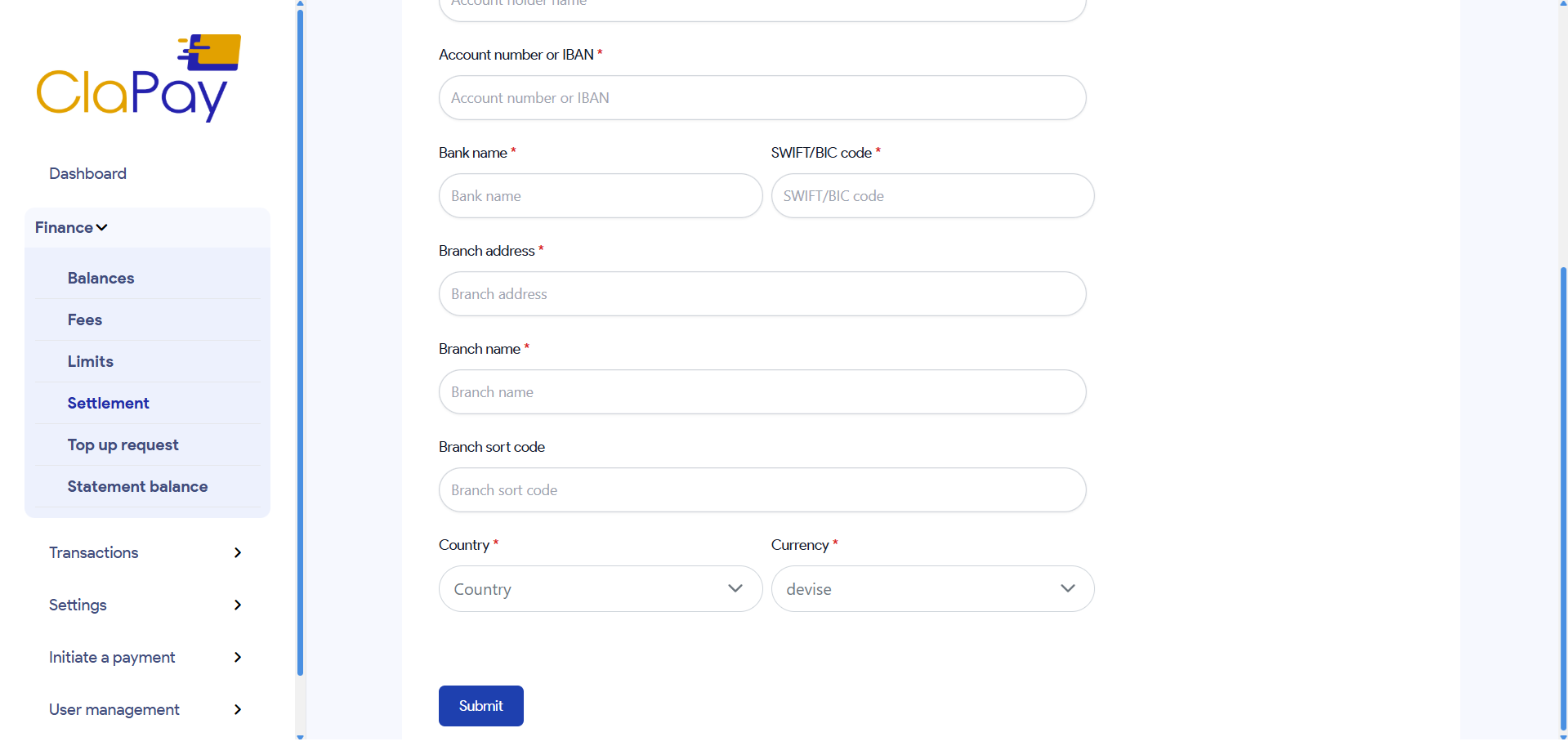Expand User management arrow

(x=238, y=710)
